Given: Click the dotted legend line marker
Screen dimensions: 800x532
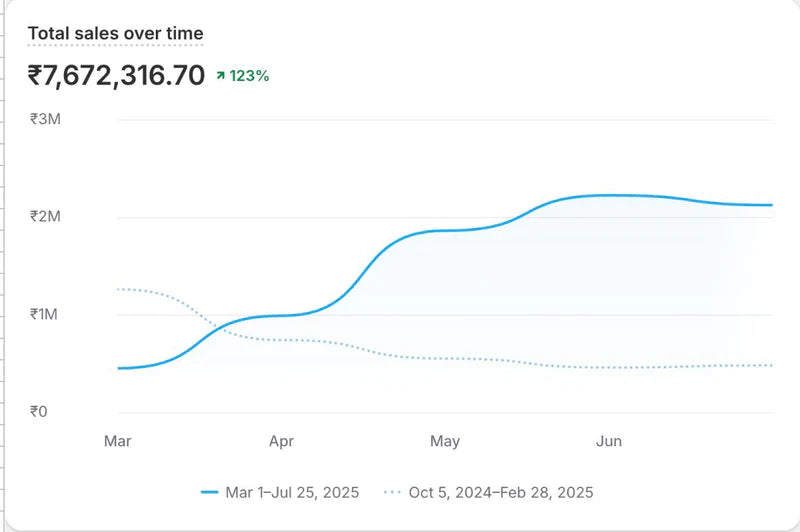Looking at the screenshot, I should pos(394,492).
